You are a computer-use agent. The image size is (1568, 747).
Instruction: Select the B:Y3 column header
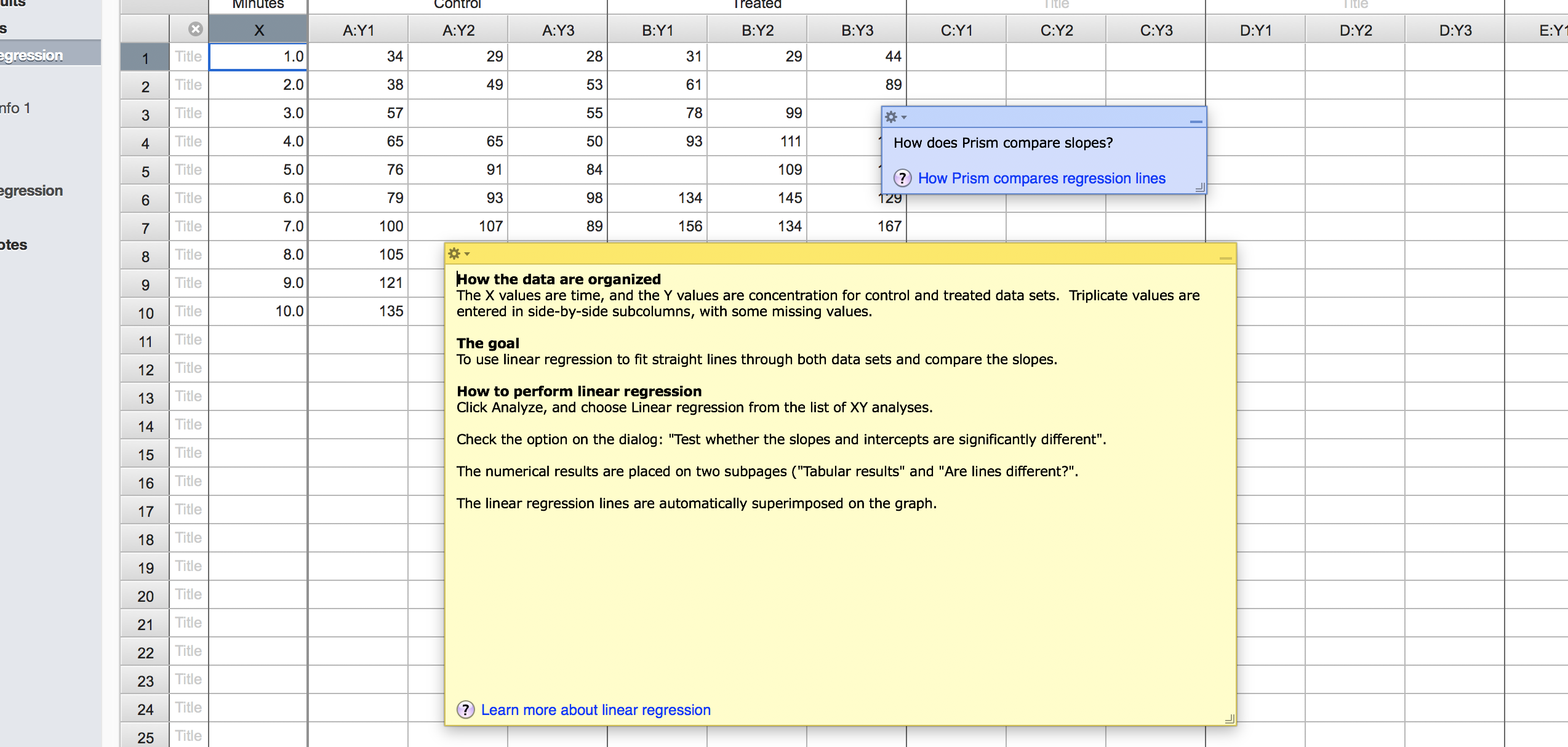[x=857, y=30]
